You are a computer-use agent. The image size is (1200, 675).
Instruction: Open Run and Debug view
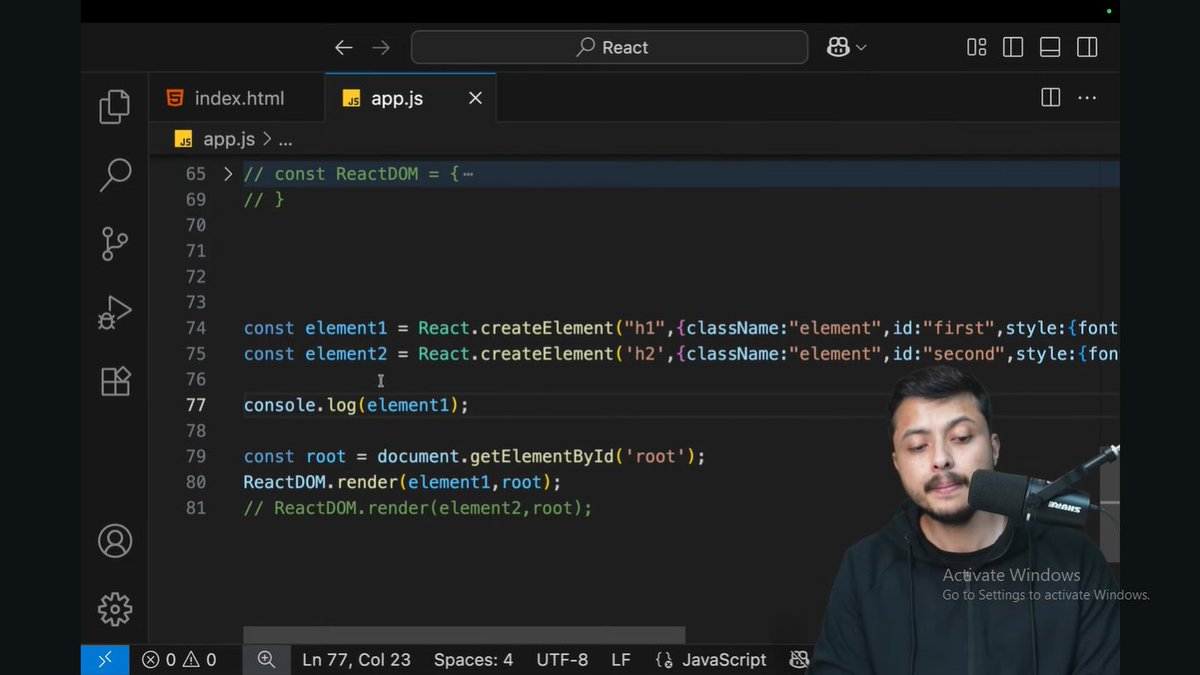pyautogui.click(x=115, y=313)
